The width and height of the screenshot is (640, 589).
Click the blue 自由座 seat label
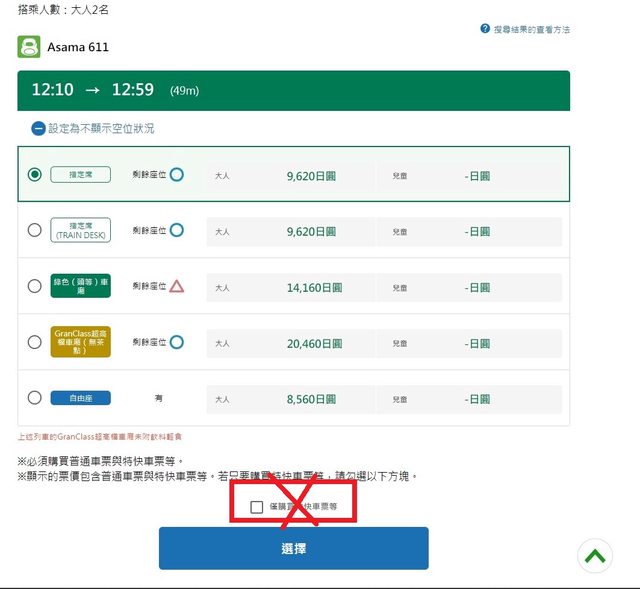click(x=80, y=397)
